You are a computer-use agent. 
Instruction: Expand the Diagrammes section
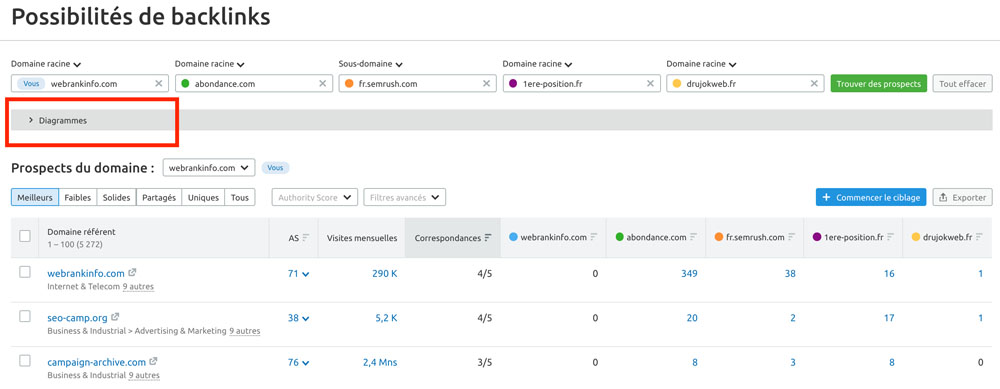(x=58, y=120)
